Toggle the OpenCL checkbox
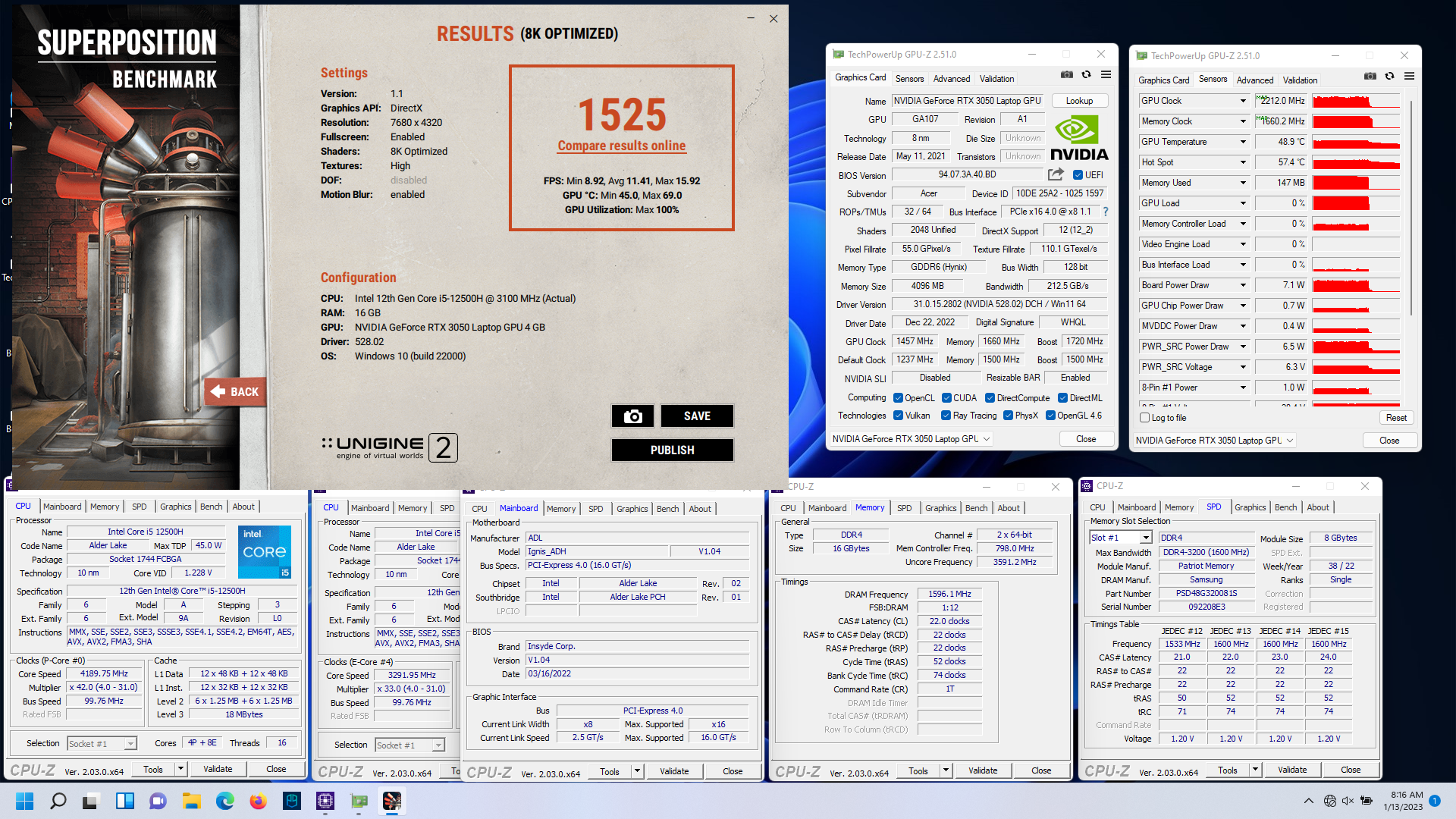Image resolution: width=1456 pixels, height=819 pixels. (898, 398)
